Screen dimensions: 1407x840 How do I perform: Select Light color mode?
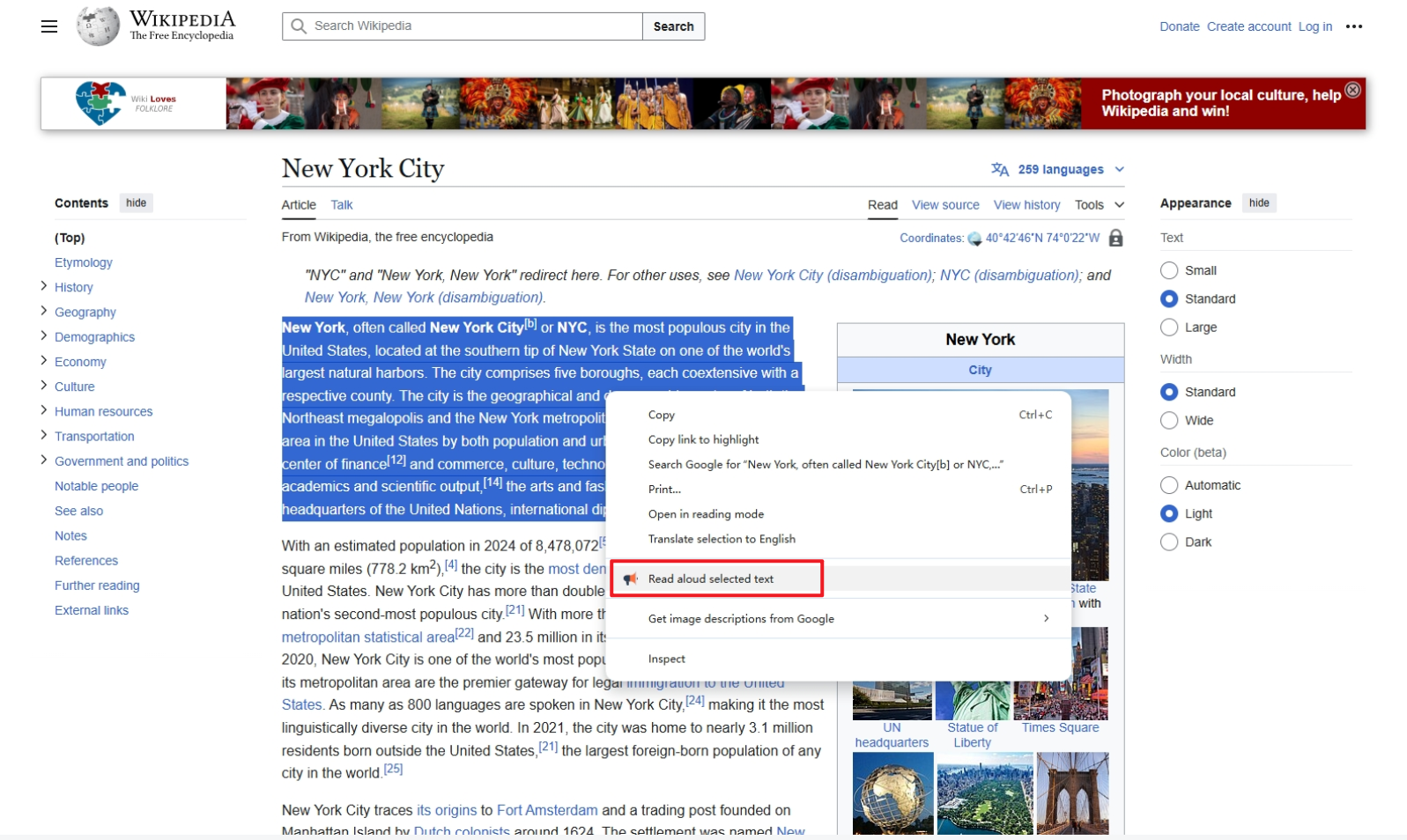(1169, 513)
